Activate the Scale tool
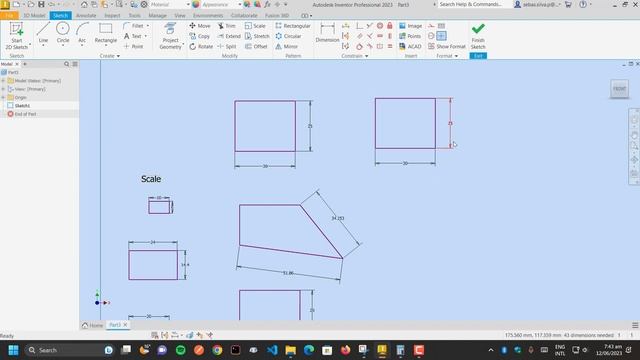640x360 pixels. [255, 26]
